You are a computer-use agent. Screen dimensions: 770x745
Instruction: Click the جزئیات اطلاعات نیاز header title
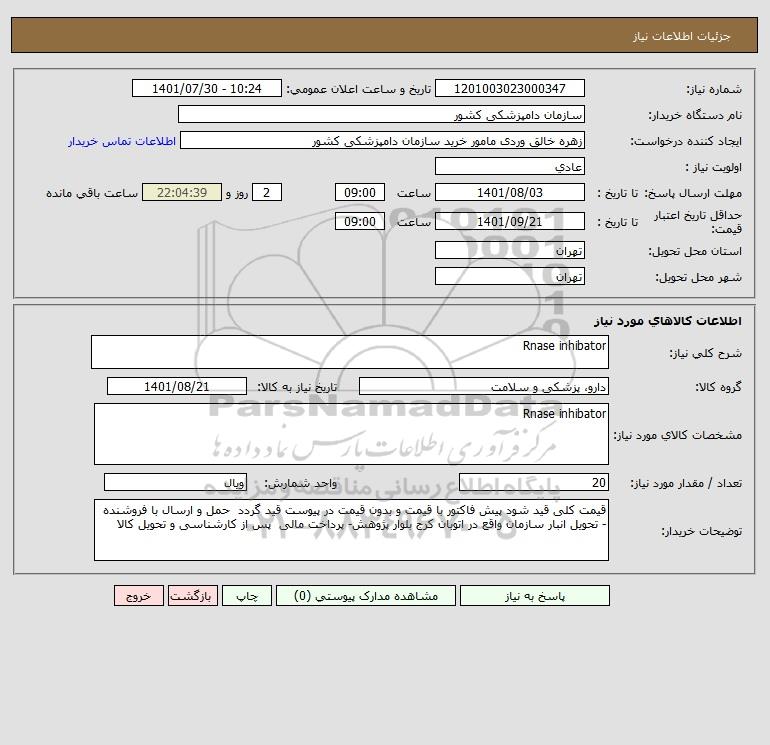[x=682, y=36]
